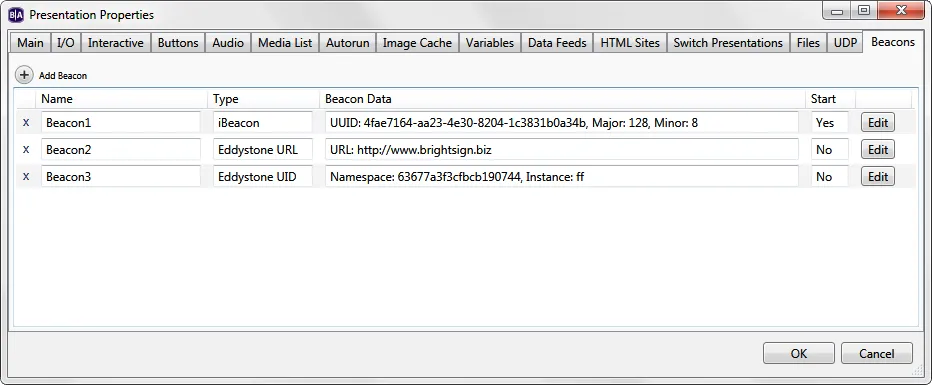932x385 pixels.
Task: Click the Beacon1 name field
Action: tap(121, 123)
